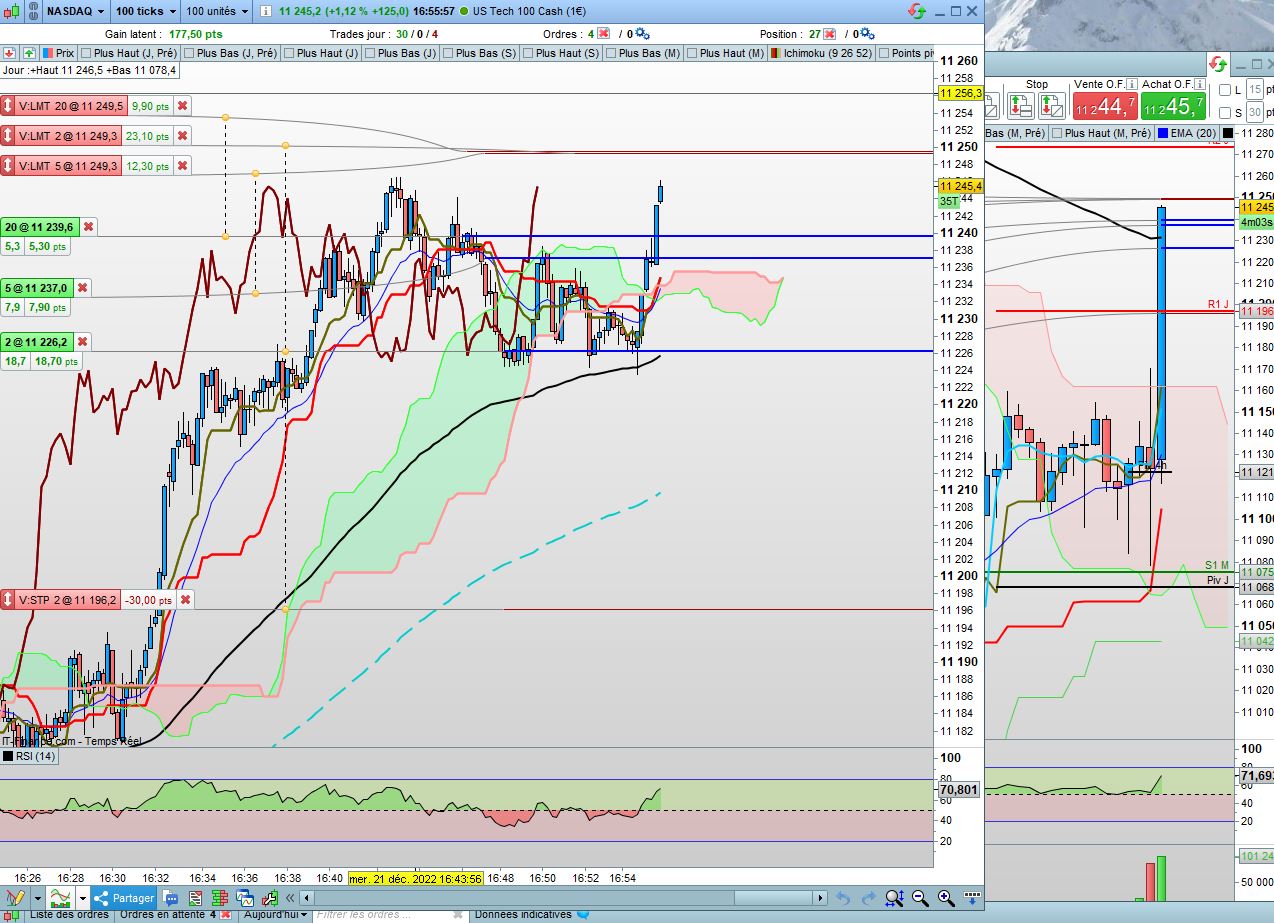Select the V:STP 2 @ 11 196,2 order label
Viewport: 1274px width, 923px height.
pyautogui.click(x=68, y=600)
